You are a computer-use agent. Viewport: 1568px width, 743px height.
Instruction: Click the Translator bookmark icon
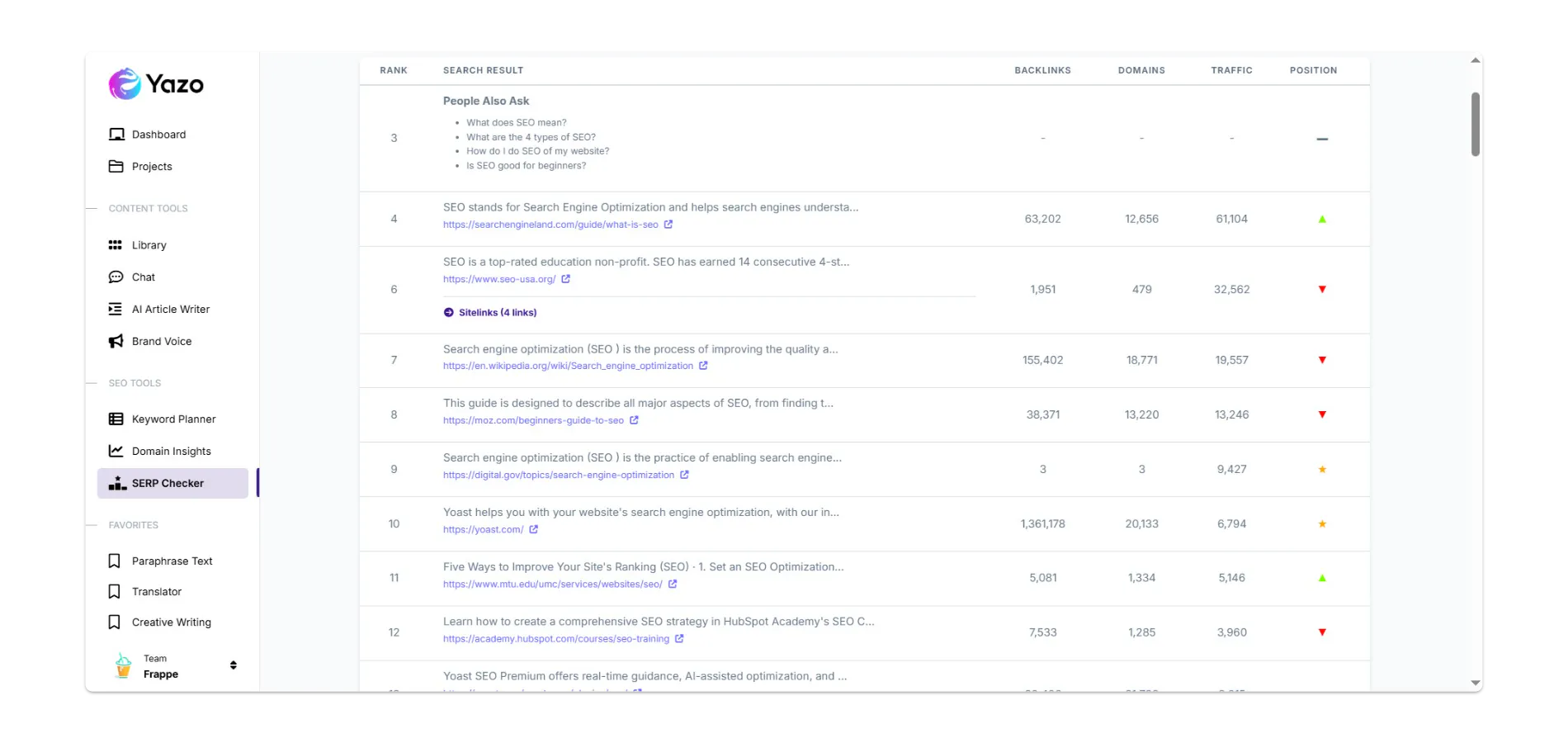pos(115,591)
